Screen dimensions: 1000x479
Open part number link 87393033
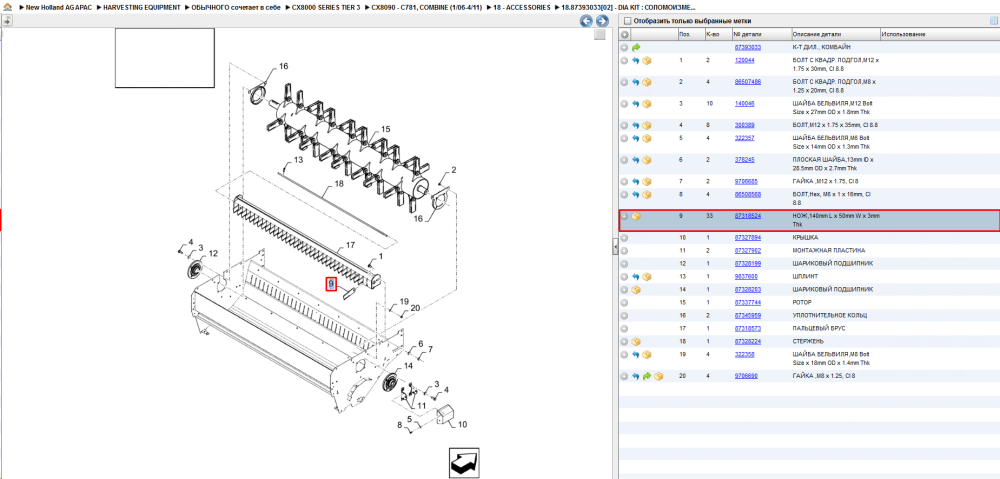pos(747,47)
